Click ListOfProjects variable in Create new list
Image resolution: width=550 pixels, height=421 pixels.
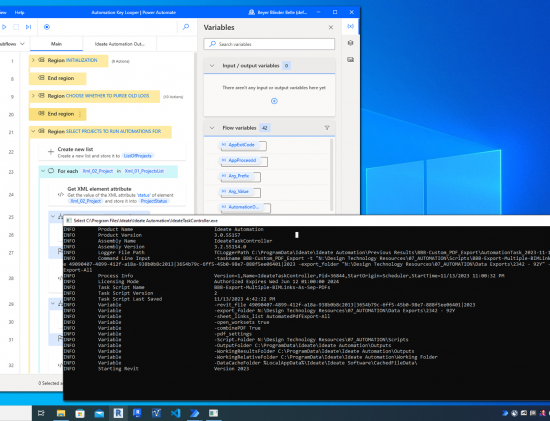pos(138,156)
